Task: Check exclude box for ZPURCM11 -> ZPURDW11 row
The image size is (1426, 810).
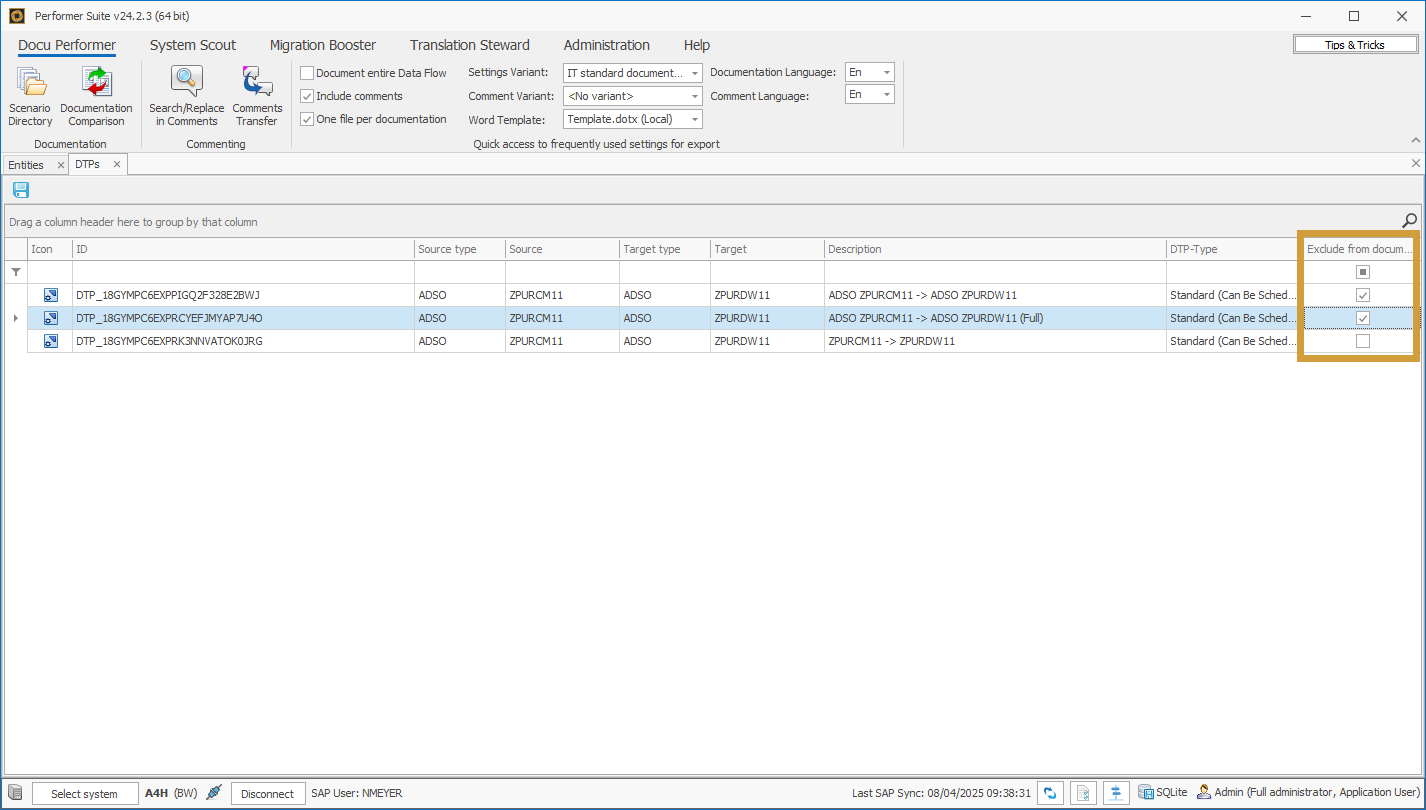Action: 1362,341
